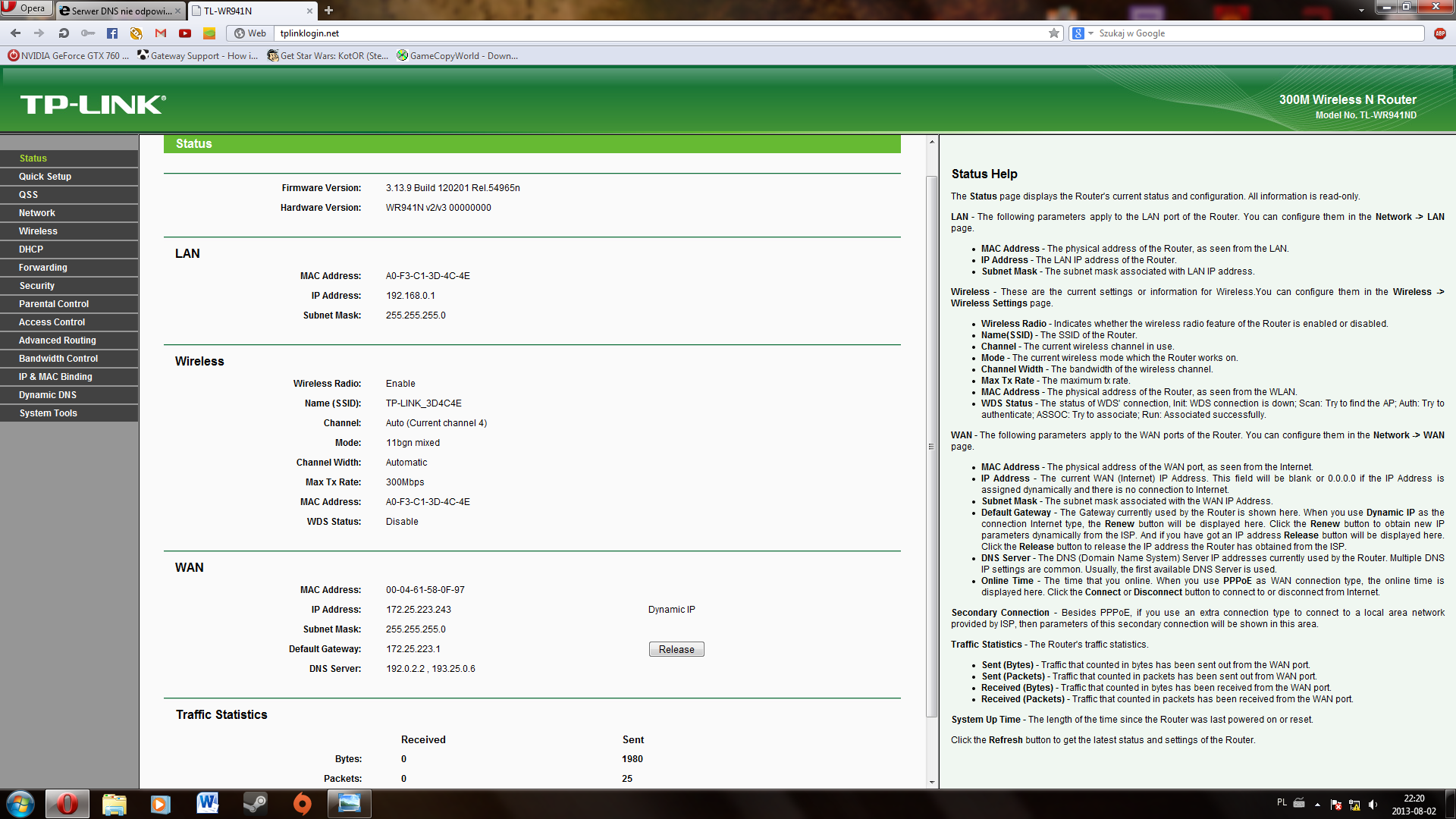Click the on-screen keyboard tray icon
The height and width of the screenshot is (819, 1456).
pos(1299,803)
